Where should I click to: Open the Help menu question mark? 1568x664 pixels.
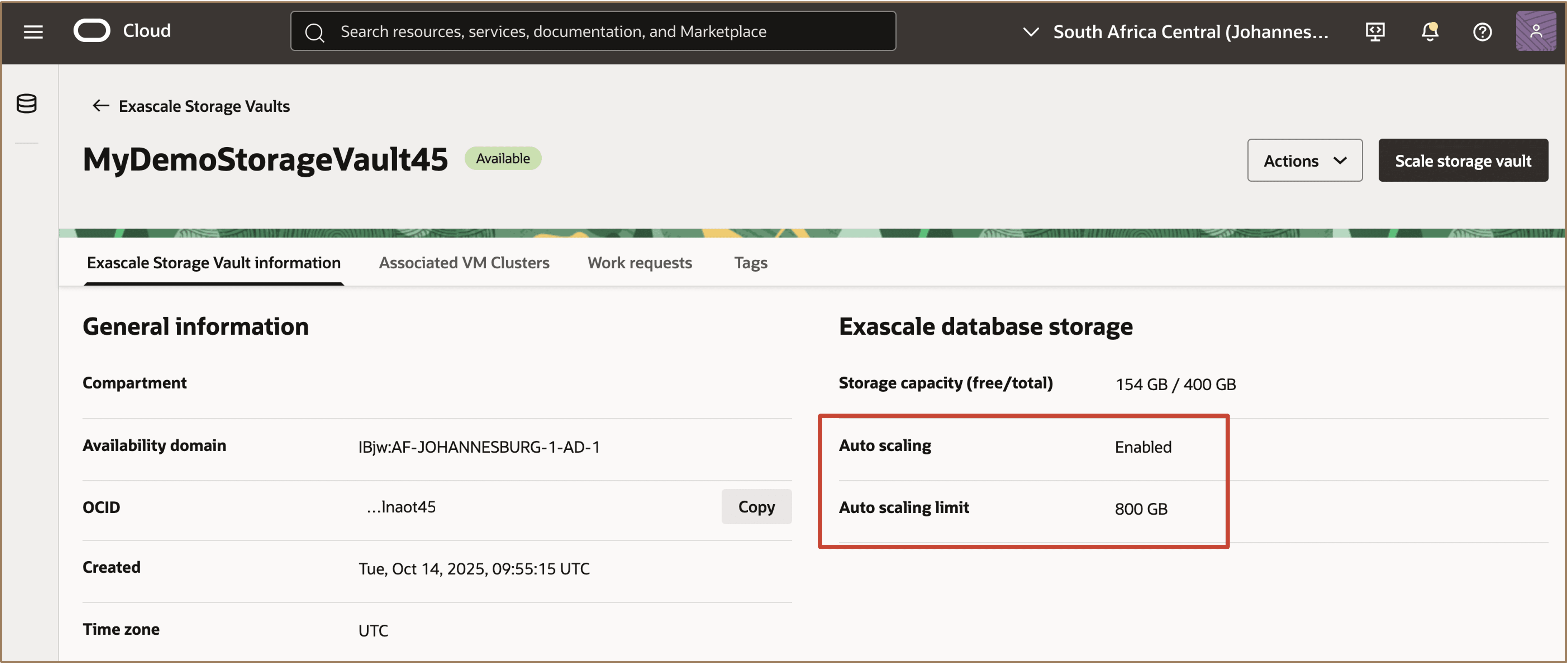tap(1482, 31)
